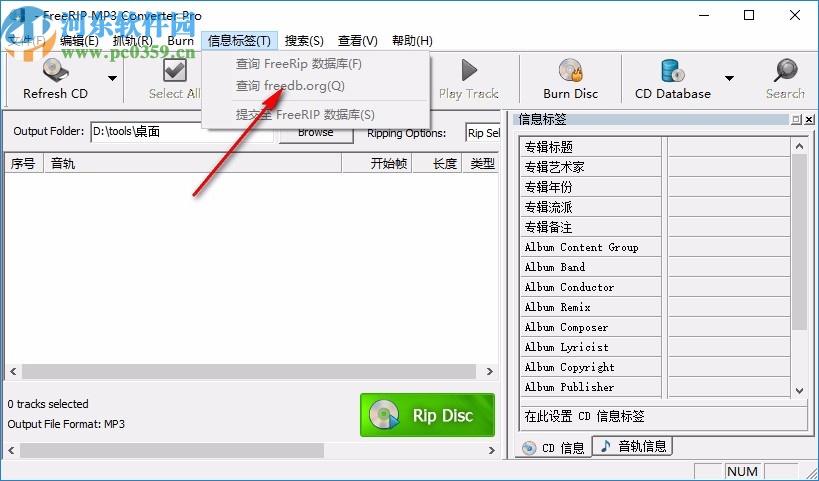Click the 专辑艺术家 value field
819x481 pixels.
click(729, 167)
